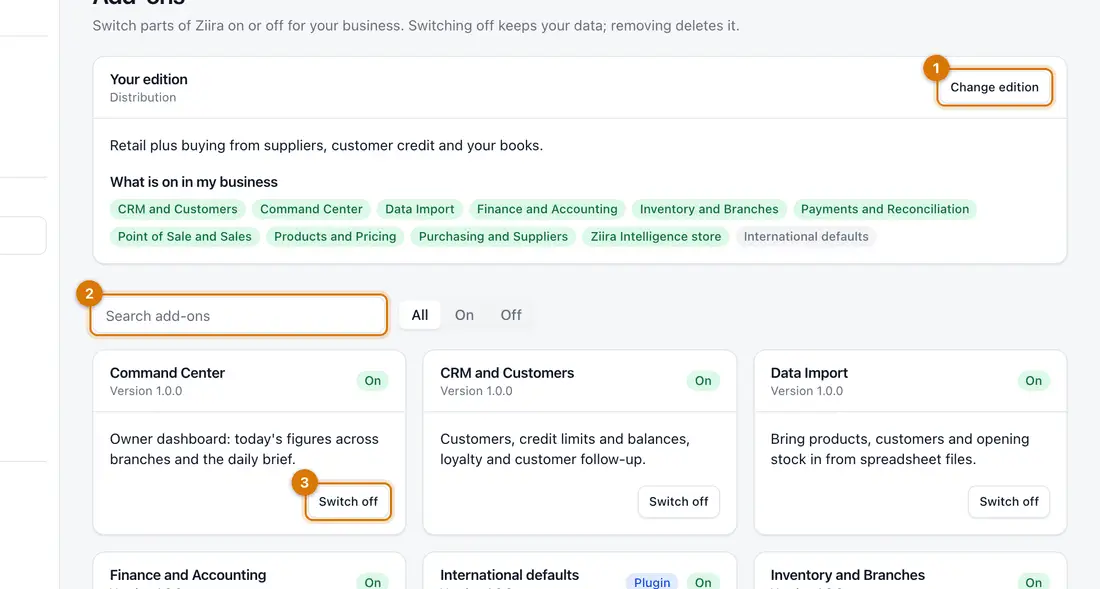Click the CRM and Customers green chip
This screenshot has width=1100, height=589.
(x=177, y=209)
